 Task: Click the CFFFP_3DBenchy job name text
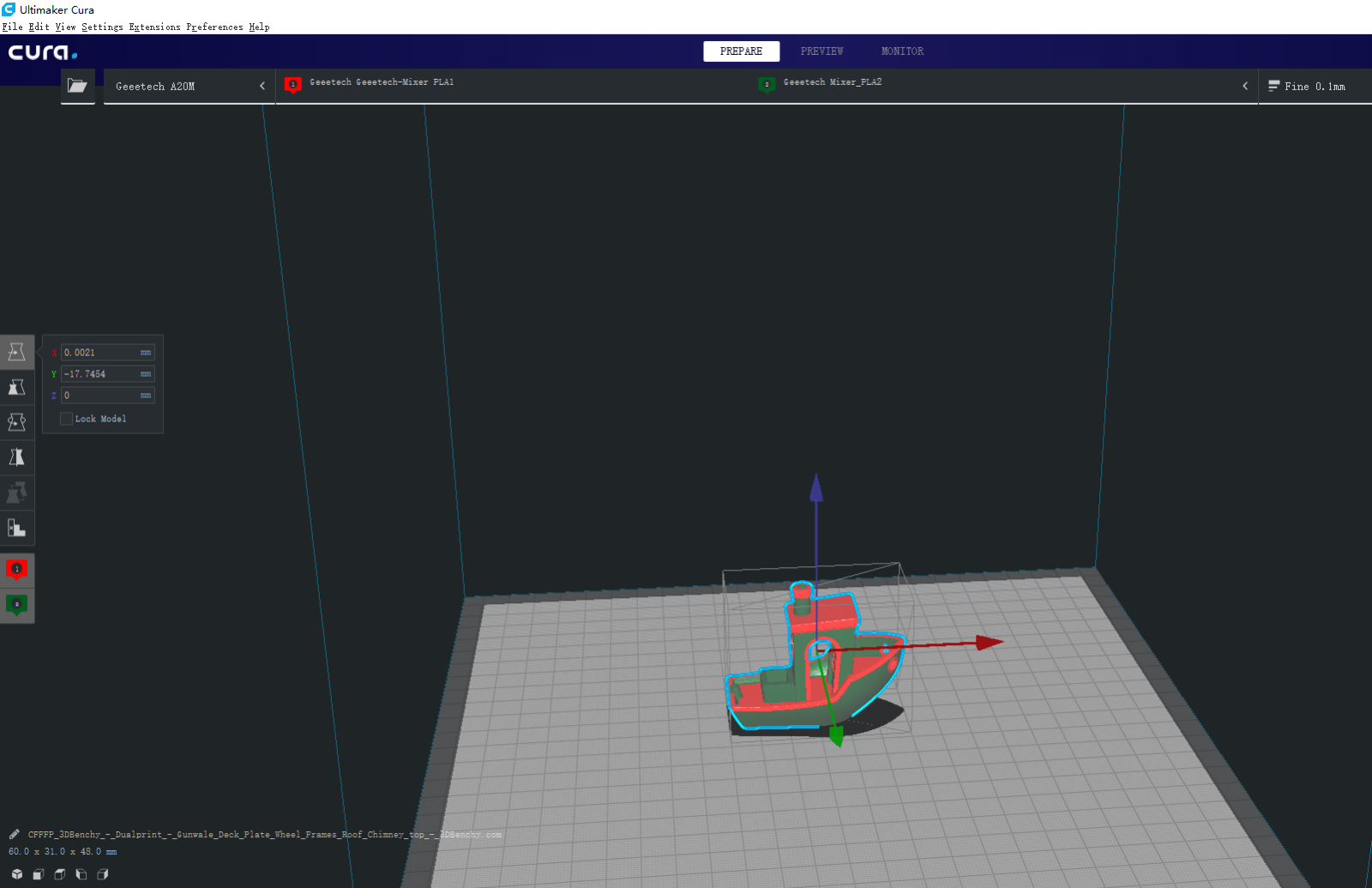click(x=264, y=834)
